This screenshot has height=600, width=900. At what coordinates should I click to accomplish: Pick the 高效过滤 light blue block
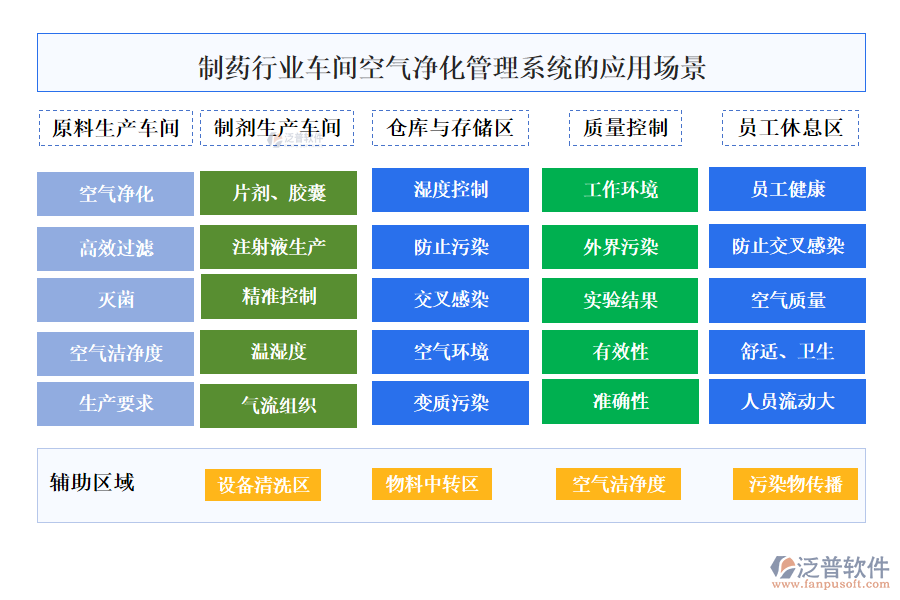pyautogui.click(x=116, y=248)
